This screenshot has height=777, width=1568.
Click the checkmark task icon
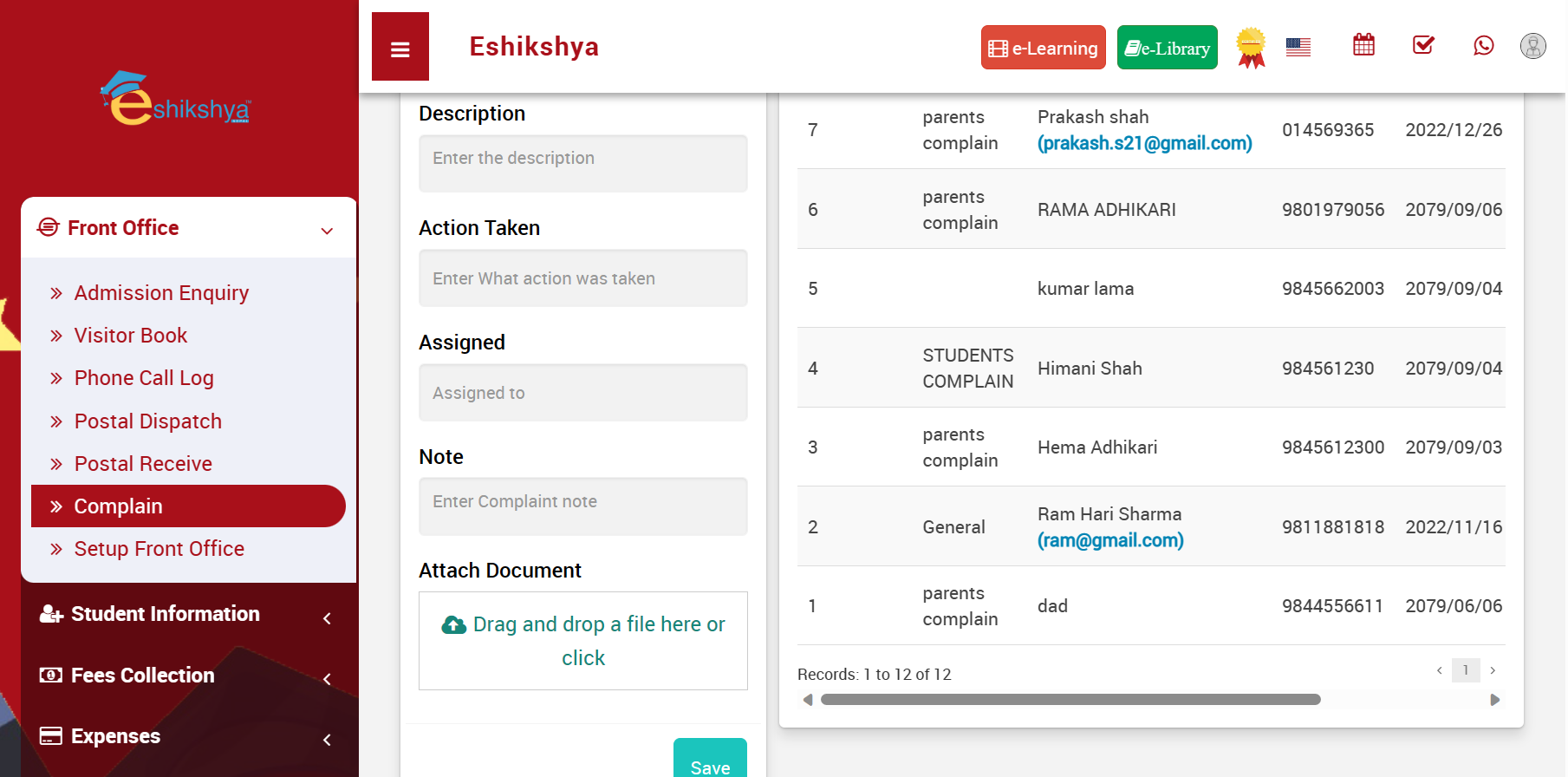point(1423,45)
